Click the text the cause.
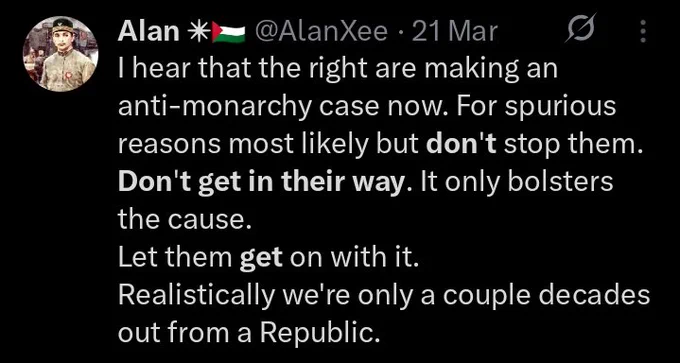This screenshot has height=363, width=680. (185, 220)
